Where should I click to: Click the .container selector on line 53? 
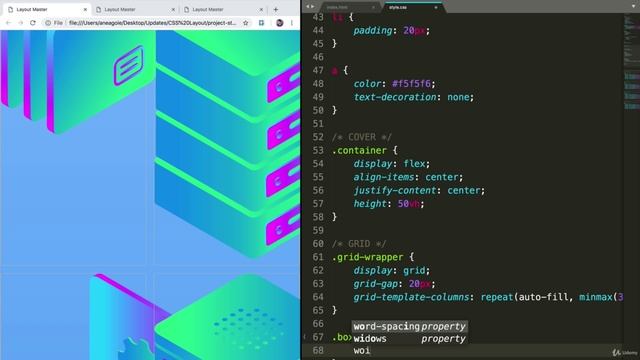point(359,150)
